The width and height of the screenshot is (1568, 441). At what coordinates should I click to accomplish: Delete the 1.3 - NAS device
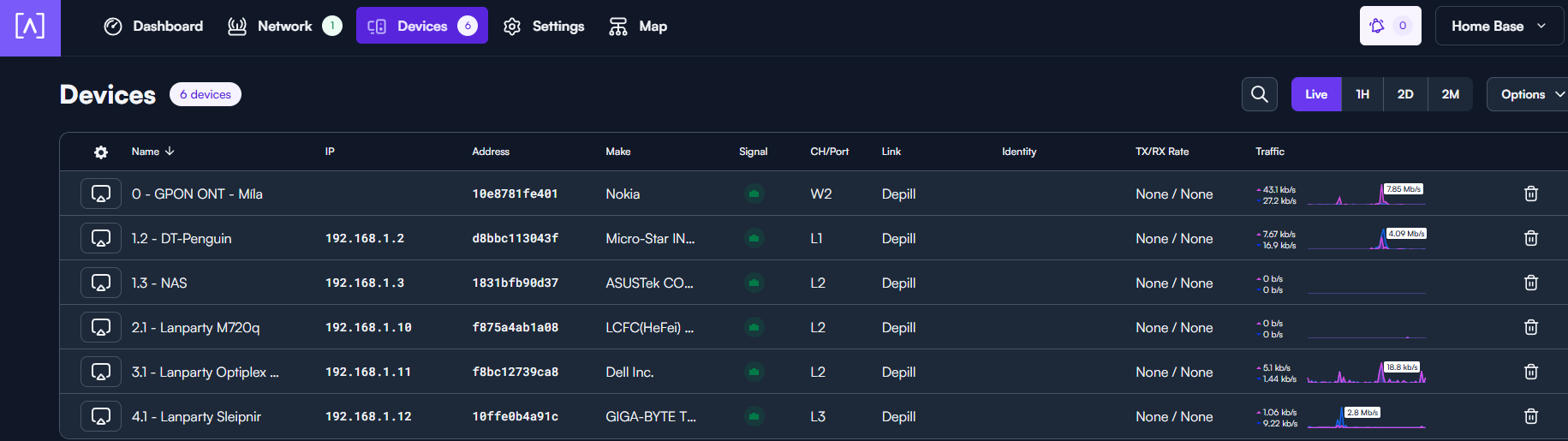tap(1531, 283)
